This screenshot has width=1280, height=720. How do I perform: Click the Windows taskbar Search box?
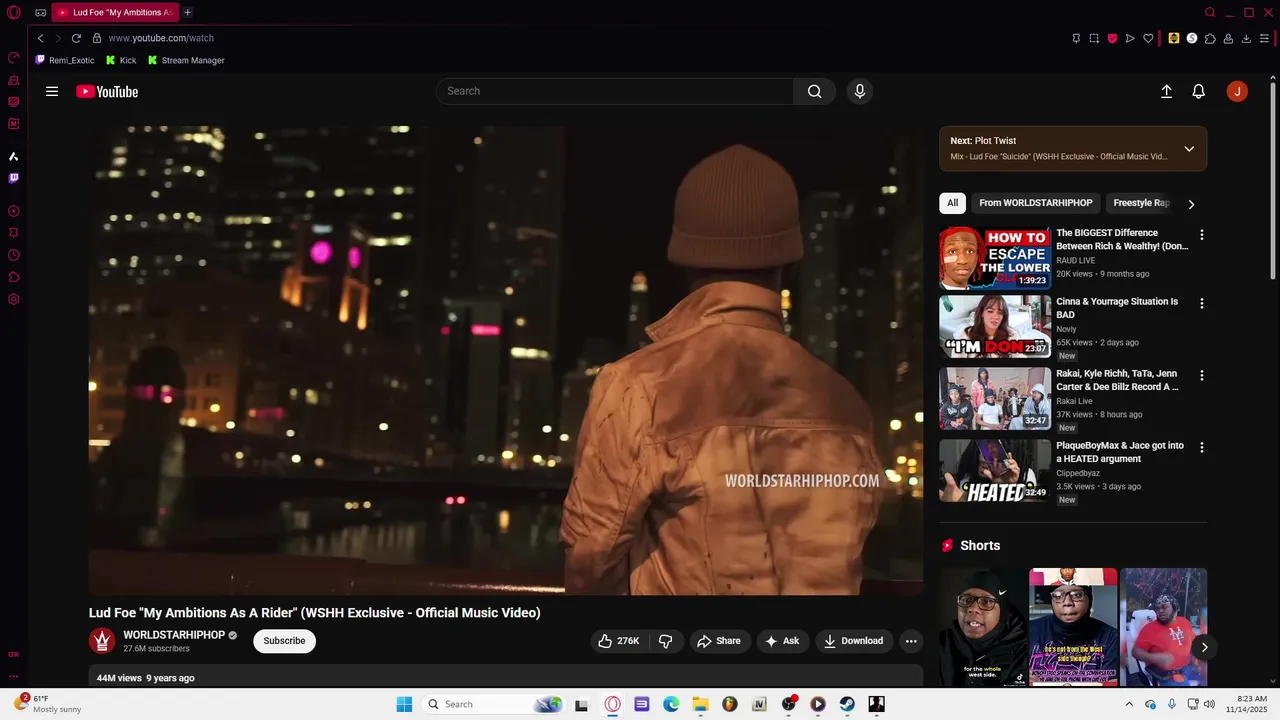(494, 704)
